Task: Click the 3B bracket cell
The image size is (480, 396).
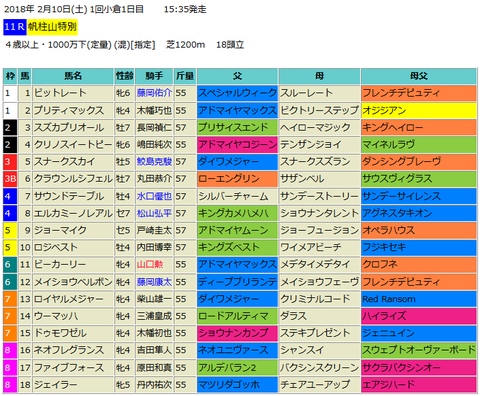Action: pos(10,179)
